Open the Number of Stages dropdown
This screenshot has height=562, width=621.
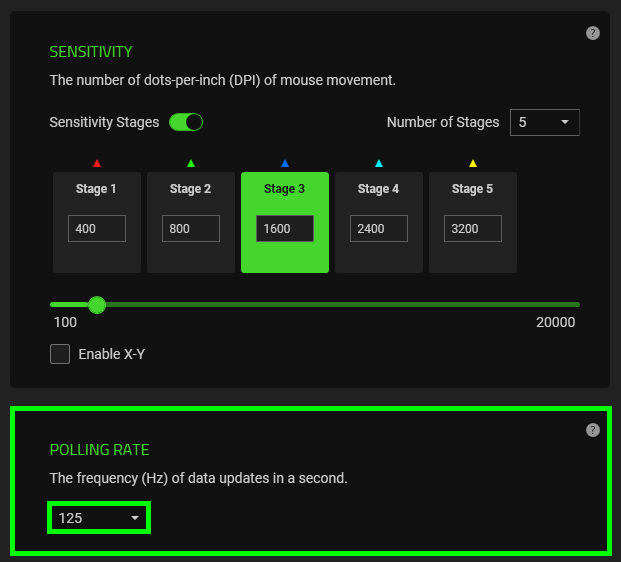pos(544,122)
